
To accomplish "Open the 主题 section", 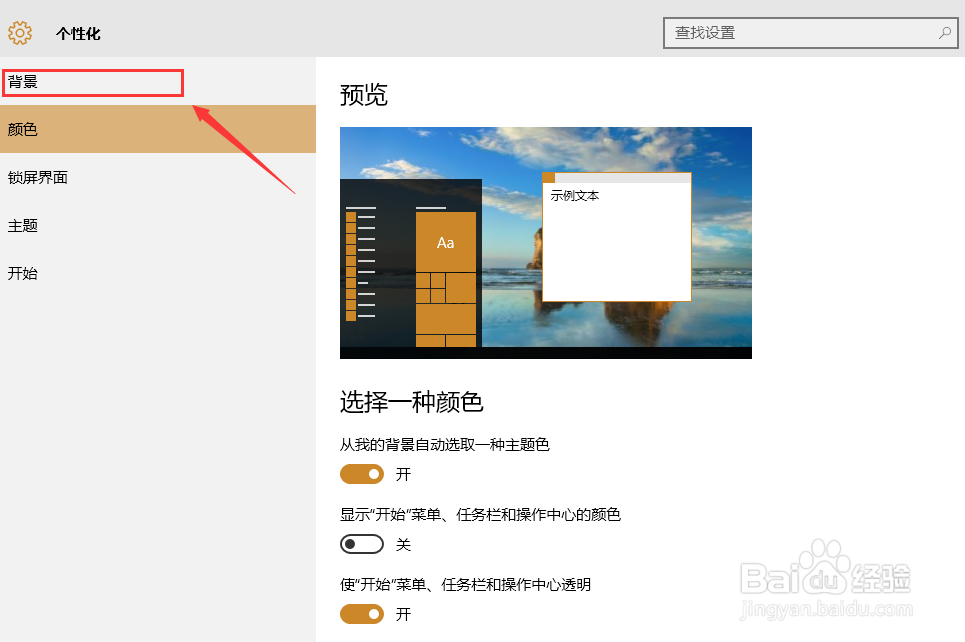I will pyautogui.click(x=22, y=225).
